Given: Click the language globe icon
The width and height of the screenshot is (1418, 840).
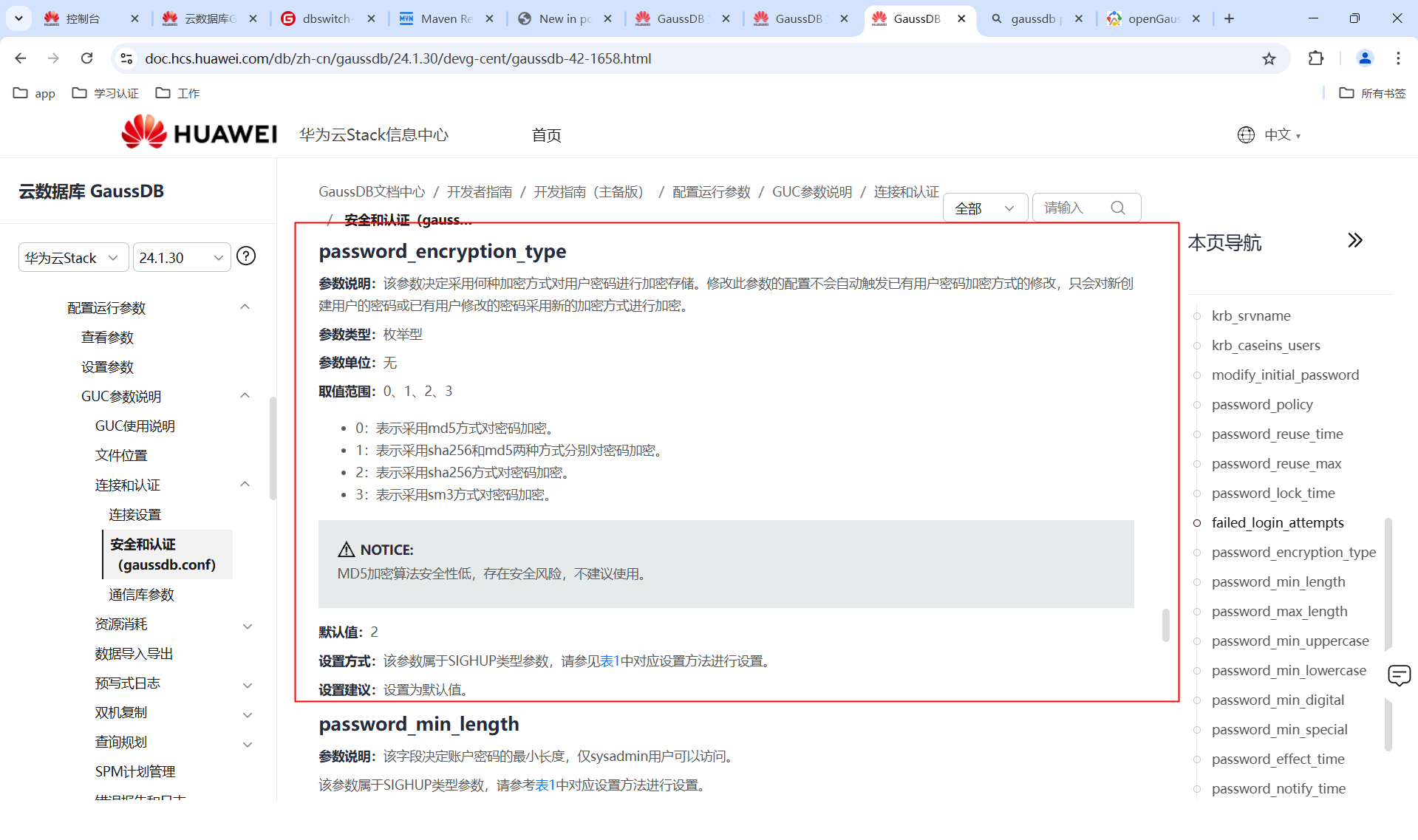Looking at the screenshot, I should 1246,134.
